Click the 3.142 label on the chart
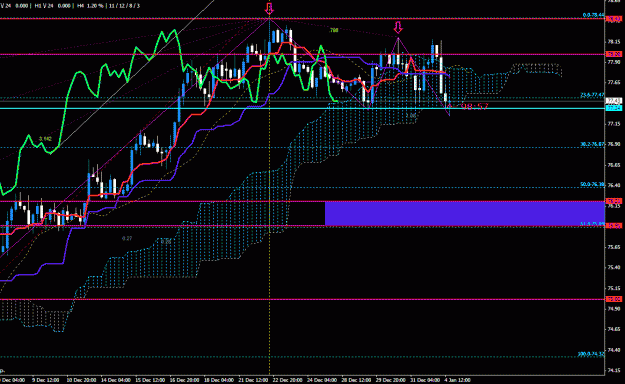The height and width of the screenshot is (384, 625). [45, 139]
